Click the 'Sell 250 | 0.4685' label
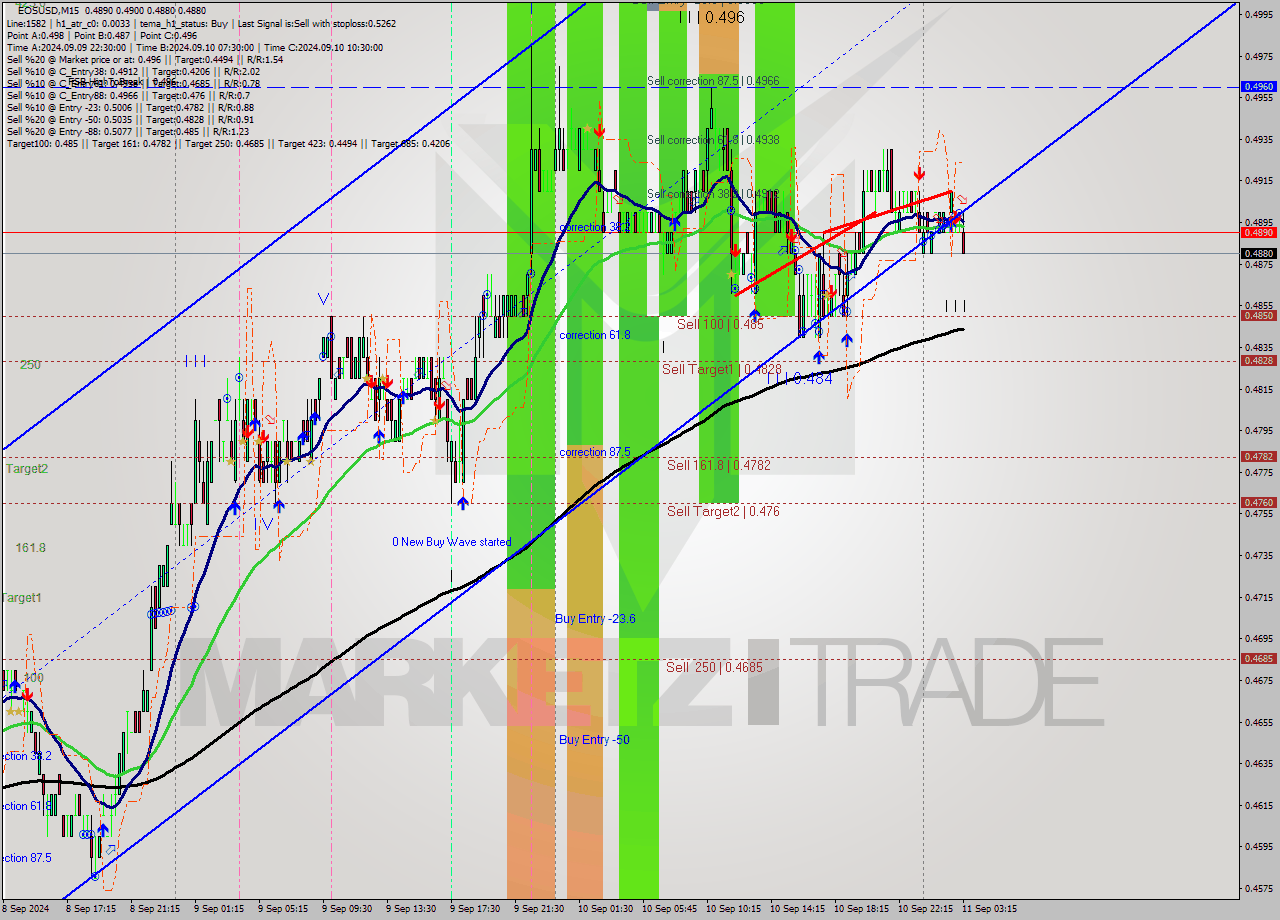 click(x=715, y=667)
